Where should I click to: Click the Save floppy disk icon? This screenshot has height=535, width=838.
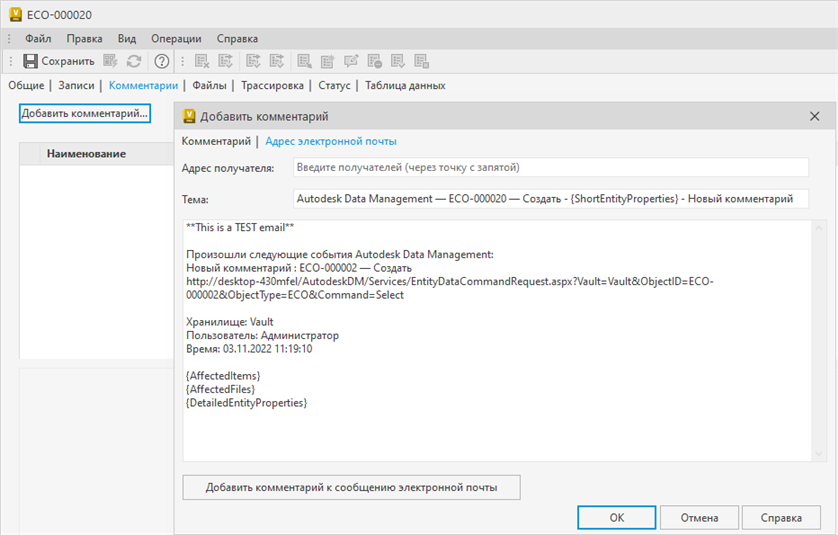tap(30, 61)
